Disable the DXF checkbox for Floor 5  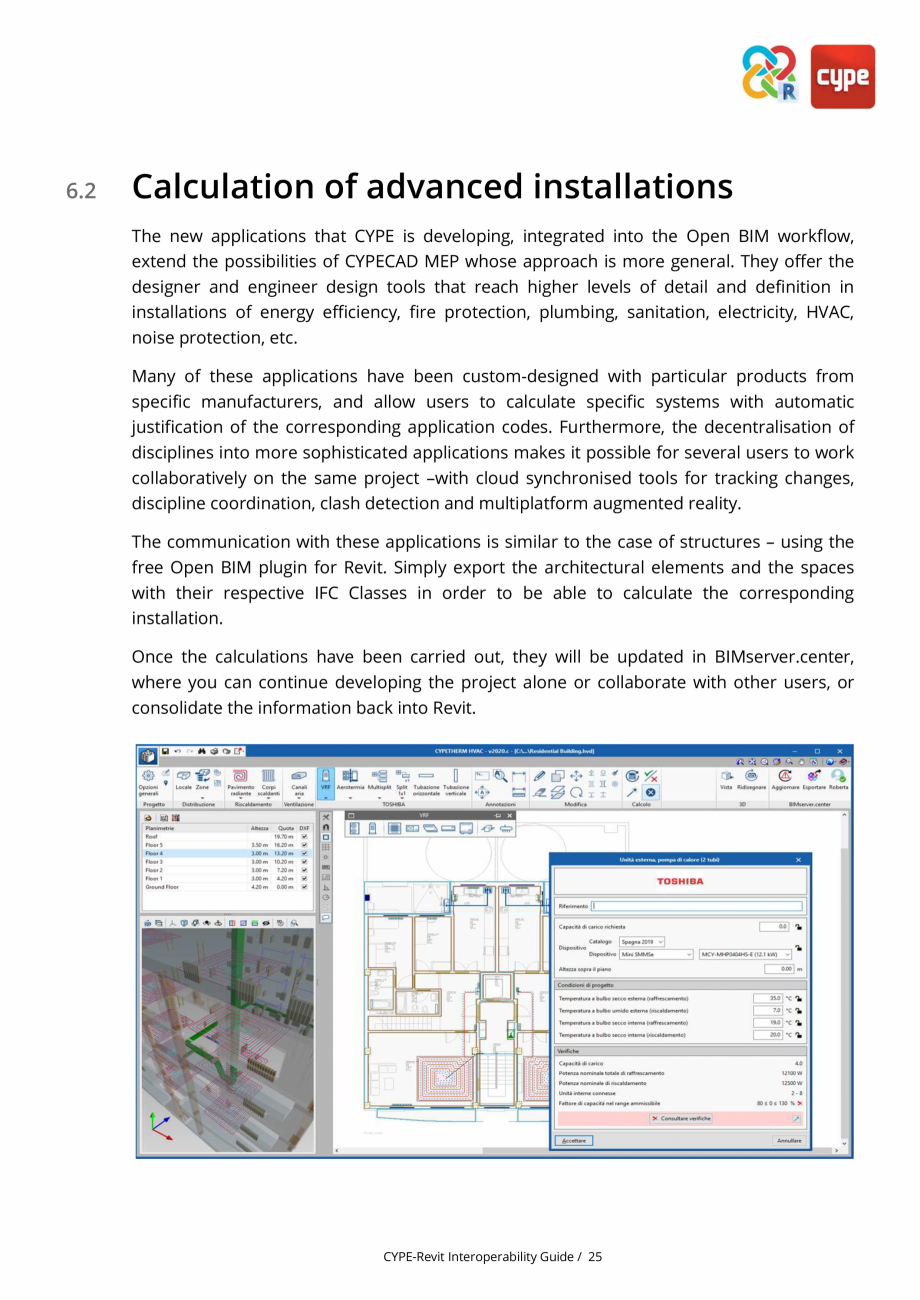pos(304,845)
